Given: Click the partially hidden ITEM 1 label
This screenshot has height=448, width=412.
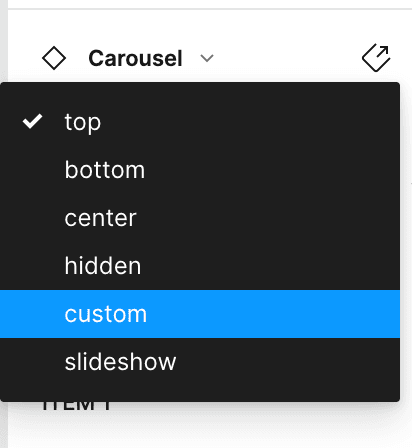Looking at the screenshot, I should point(76,406).
